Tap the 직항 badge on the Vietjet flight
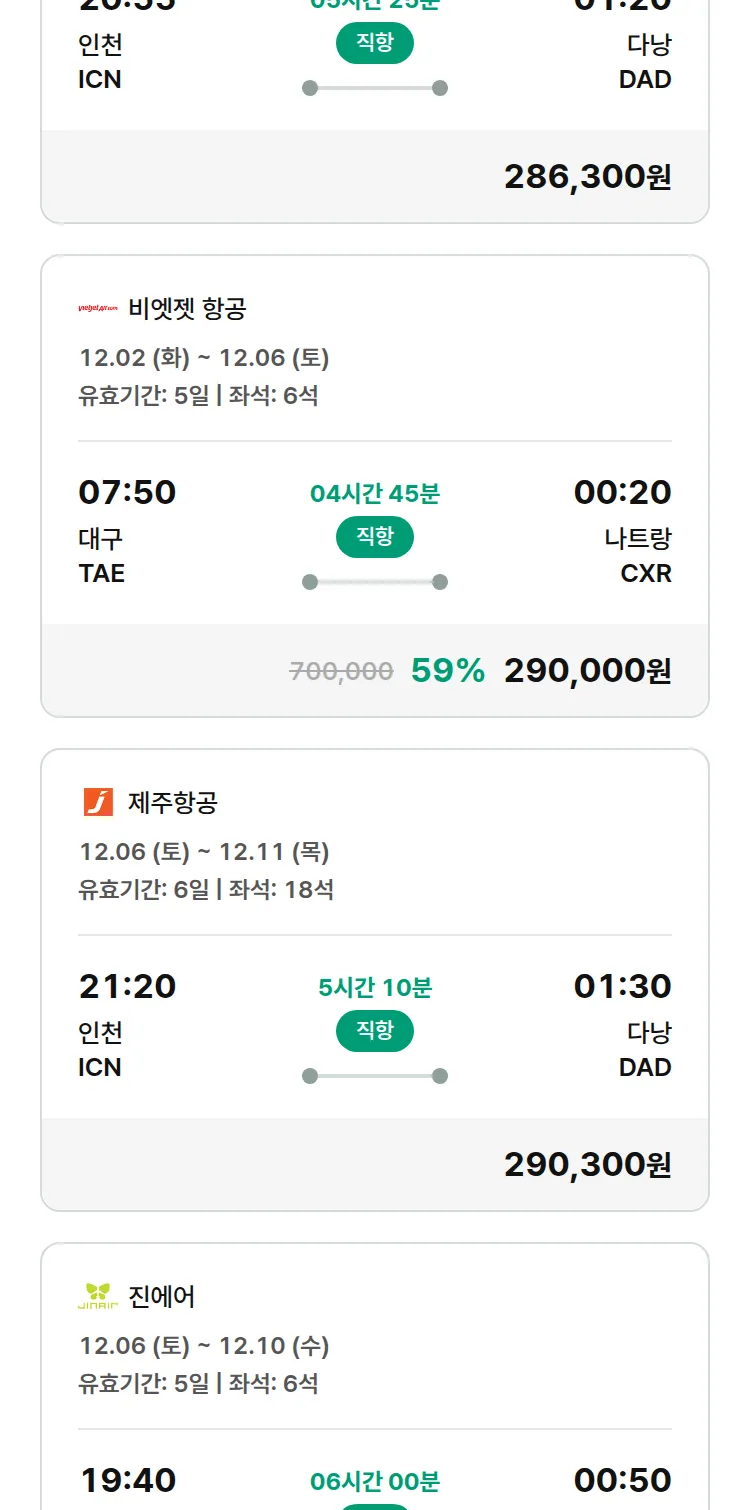 [375, 537]
